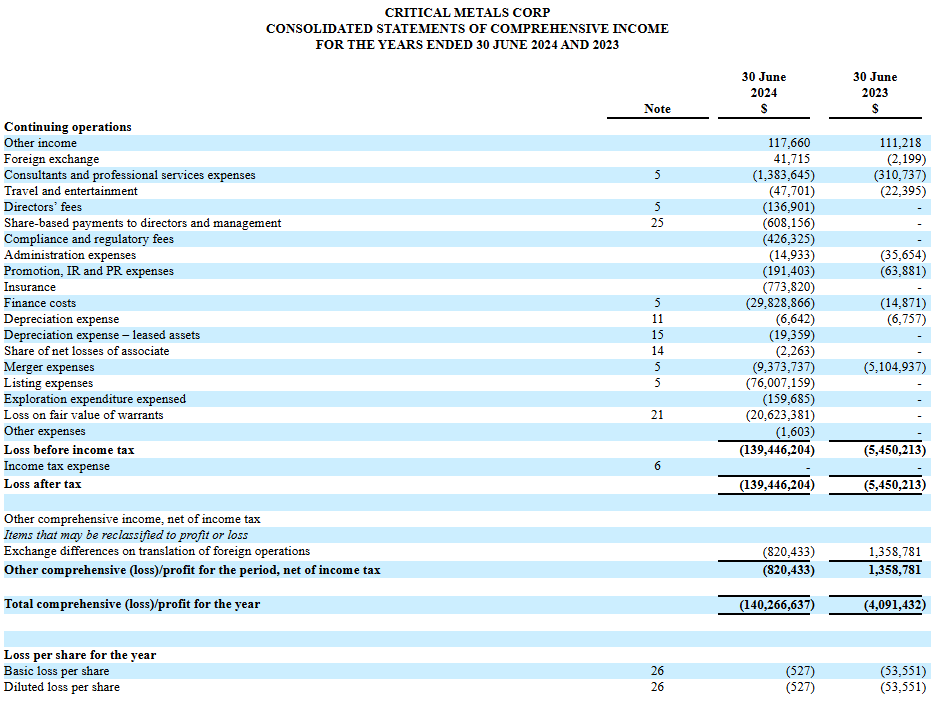Select the Loss before income tax label

[x=70, y=450]
